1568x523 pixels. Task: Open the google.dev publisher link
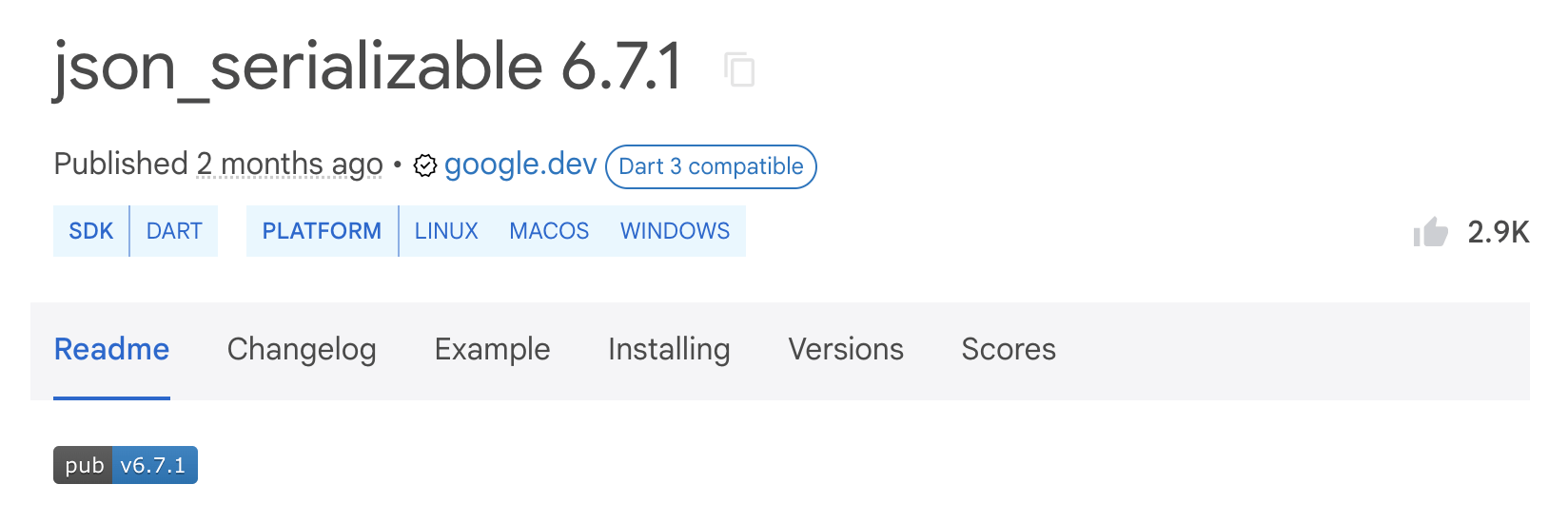click(x=520, y=165)
